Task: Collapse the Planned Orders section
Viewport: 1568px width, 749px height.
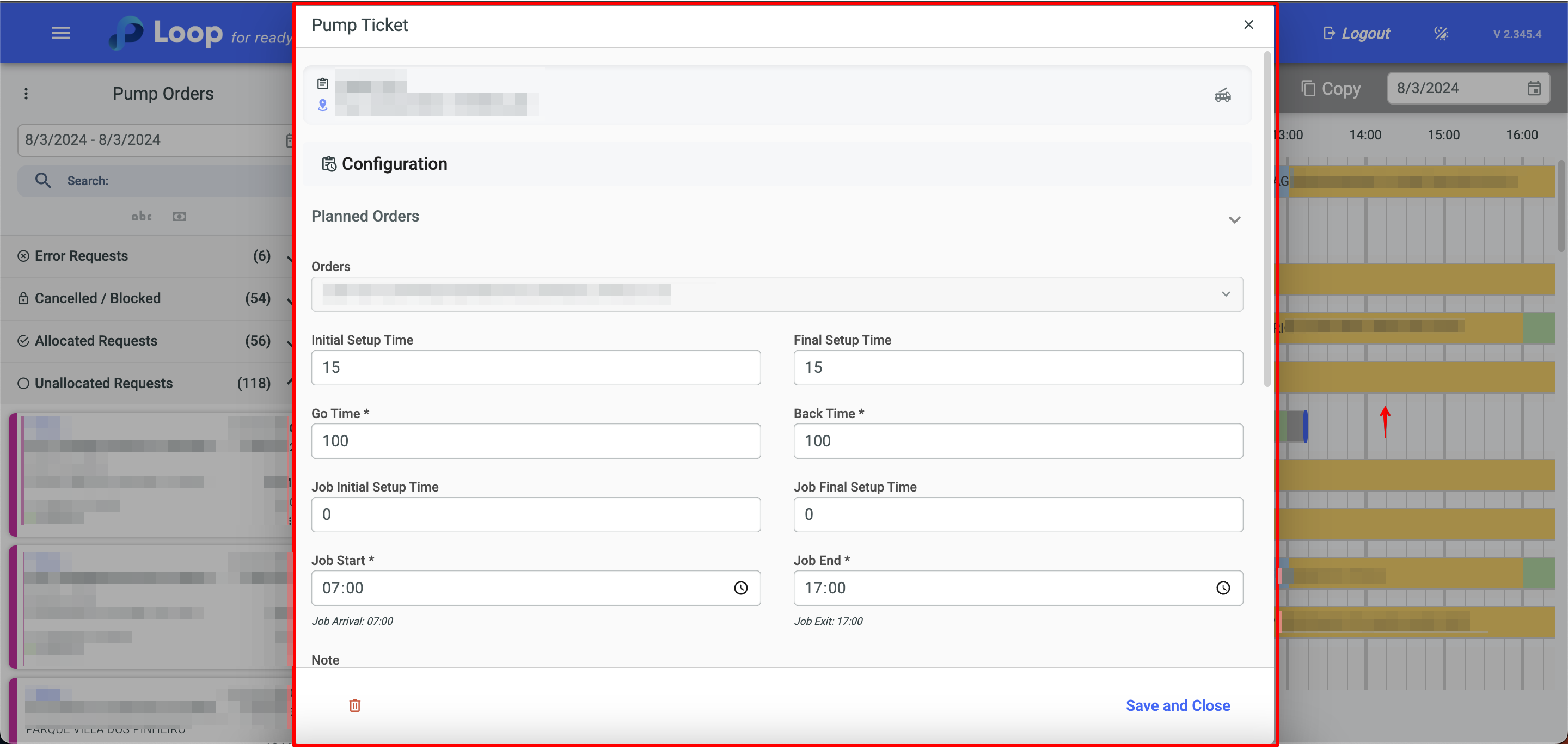Action: (1234, 220)
